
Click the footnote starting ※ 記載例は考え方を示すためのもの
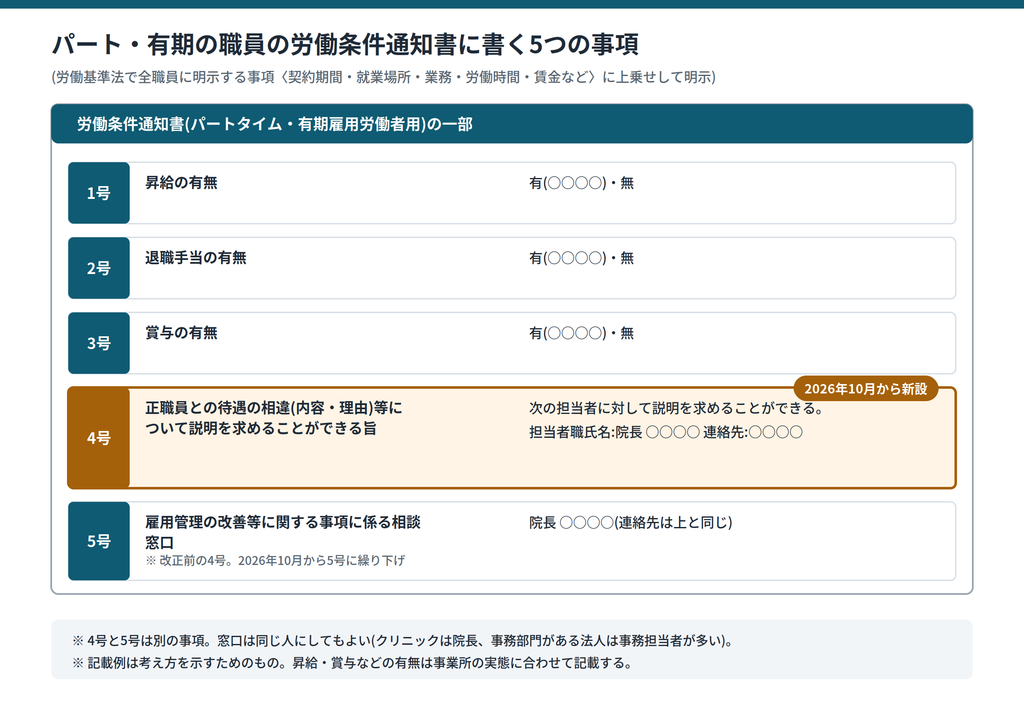(353, 663)
